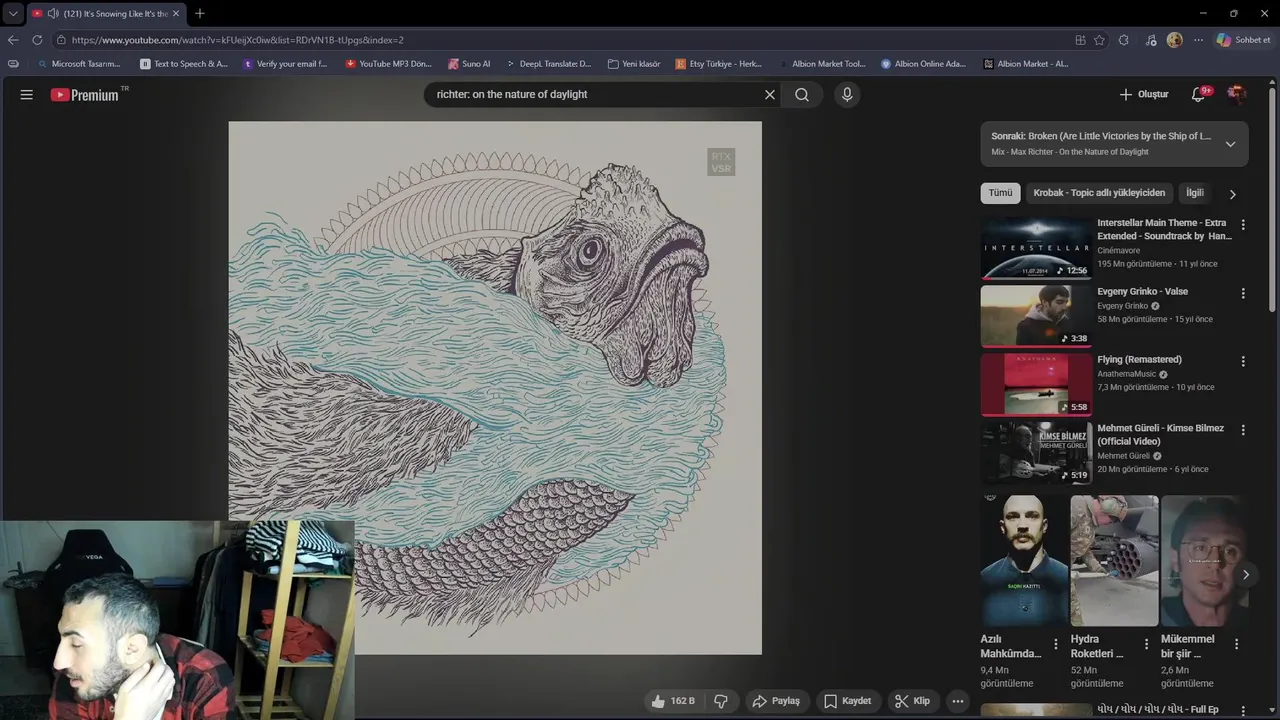
Task: Open browser settings three-dot menu
Action: coord(1198,40)
